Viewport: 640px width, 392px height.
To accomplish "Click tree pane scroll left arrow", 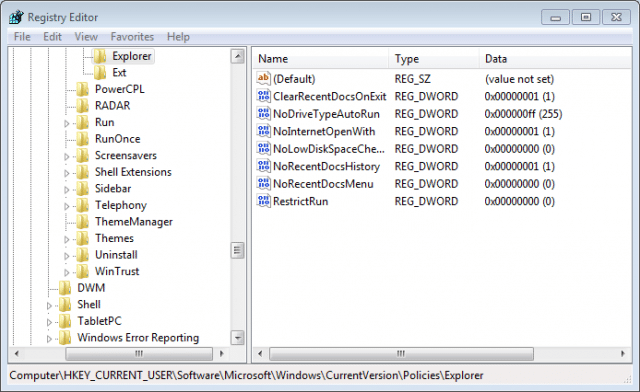I will point(16,354).
